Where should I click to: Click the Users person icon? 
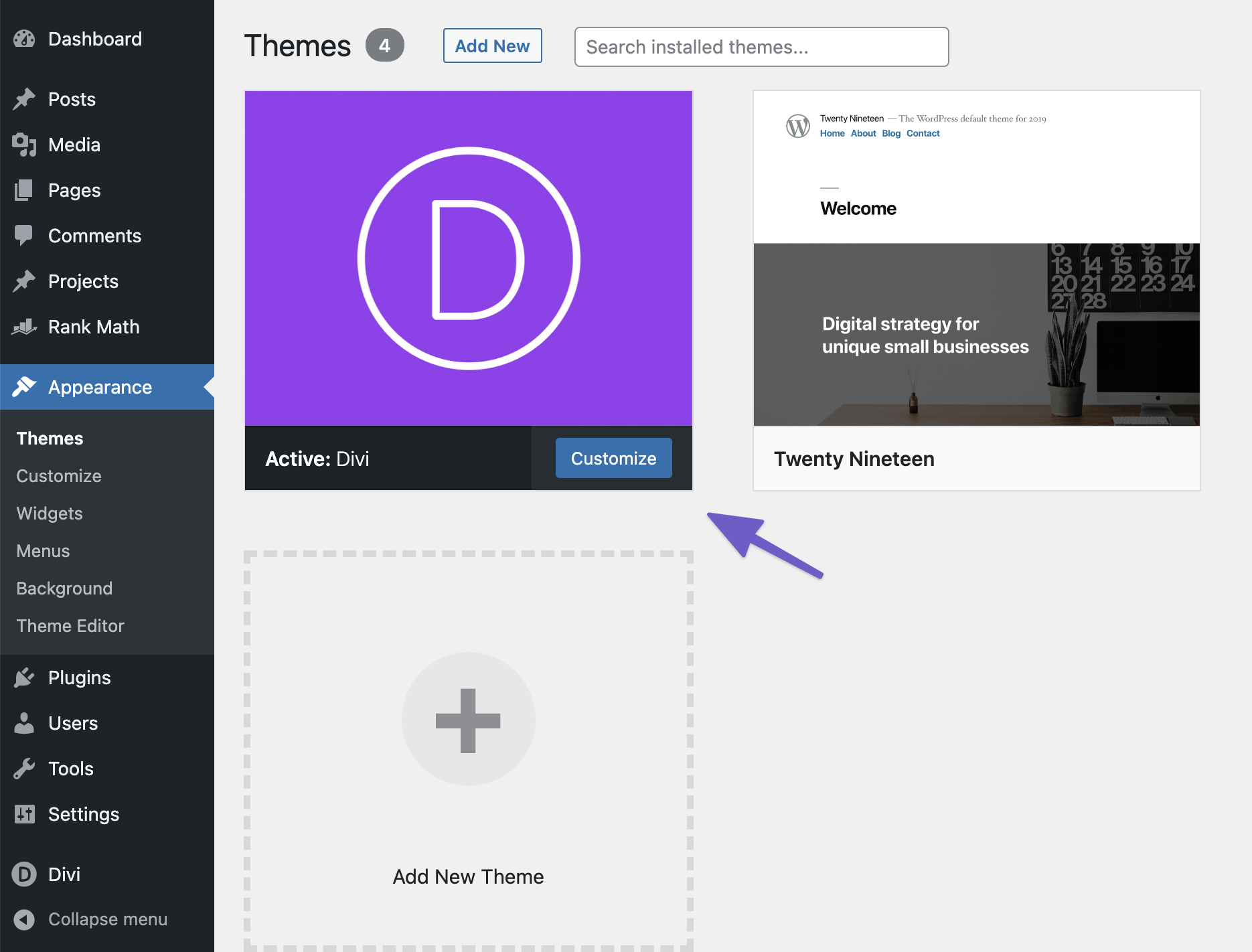pyautogui.click(x=24, y=723)
